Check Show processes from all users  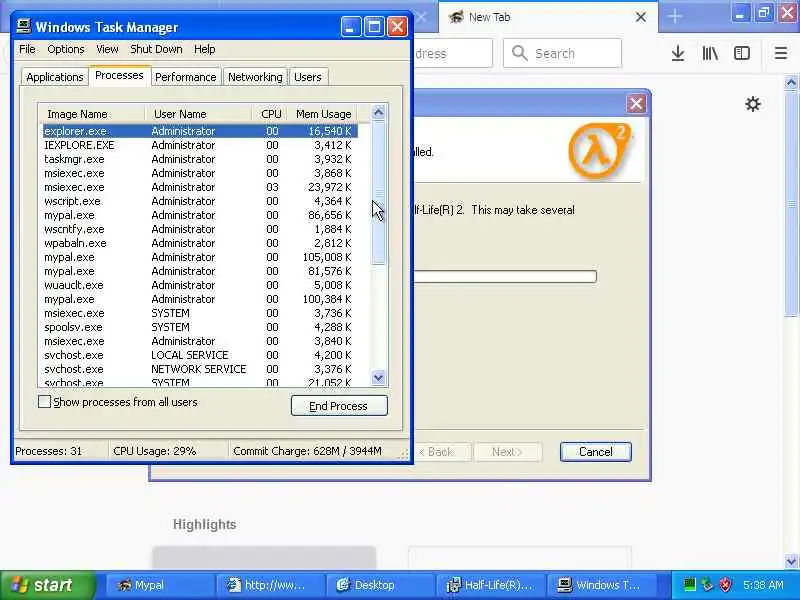44,402
